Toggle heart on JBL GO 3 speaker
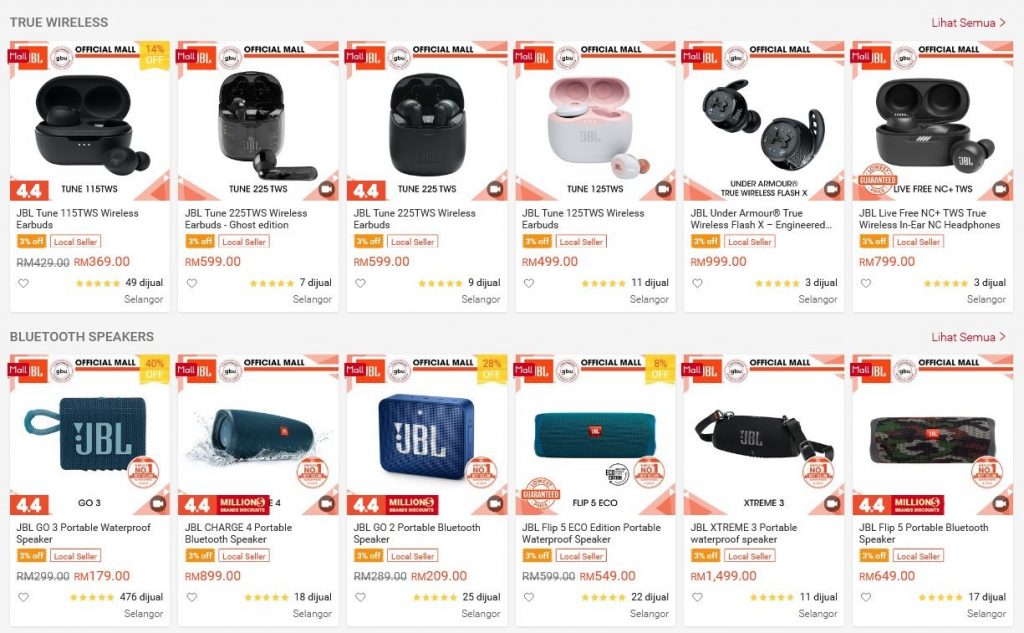This screenshot has height=633, width=1024. pyautogui.click(x=23, y=597)
